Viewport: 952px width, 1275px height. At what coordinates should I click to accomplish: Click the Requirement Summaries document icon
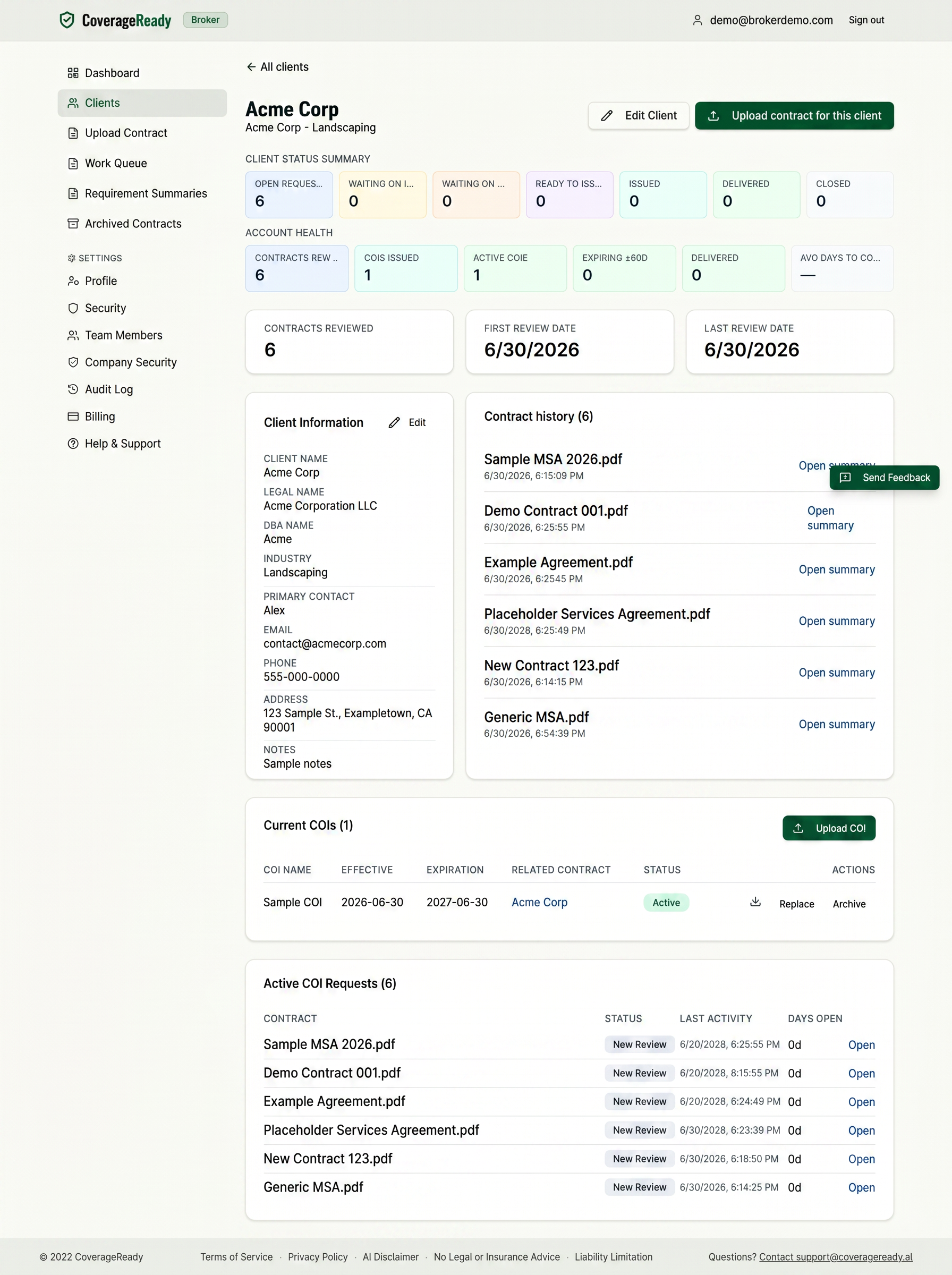pos(73,193)
